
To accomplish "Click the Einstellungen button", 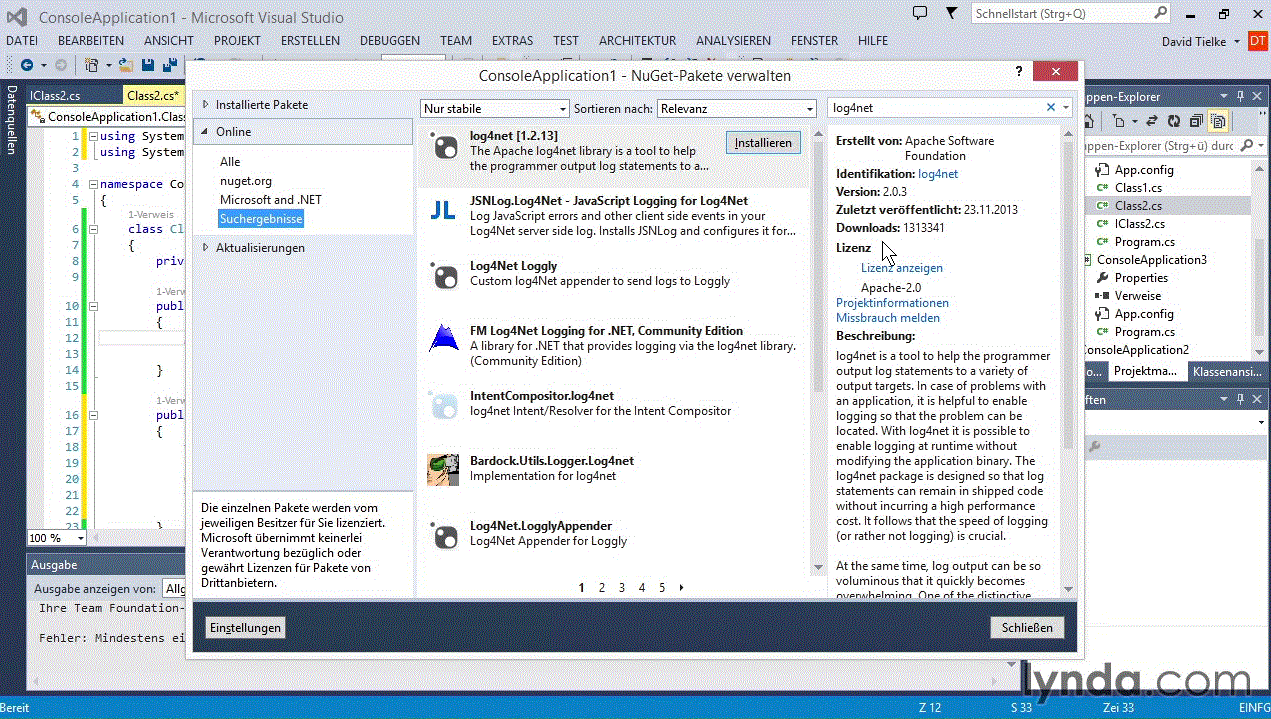I will tap(245, 628).
